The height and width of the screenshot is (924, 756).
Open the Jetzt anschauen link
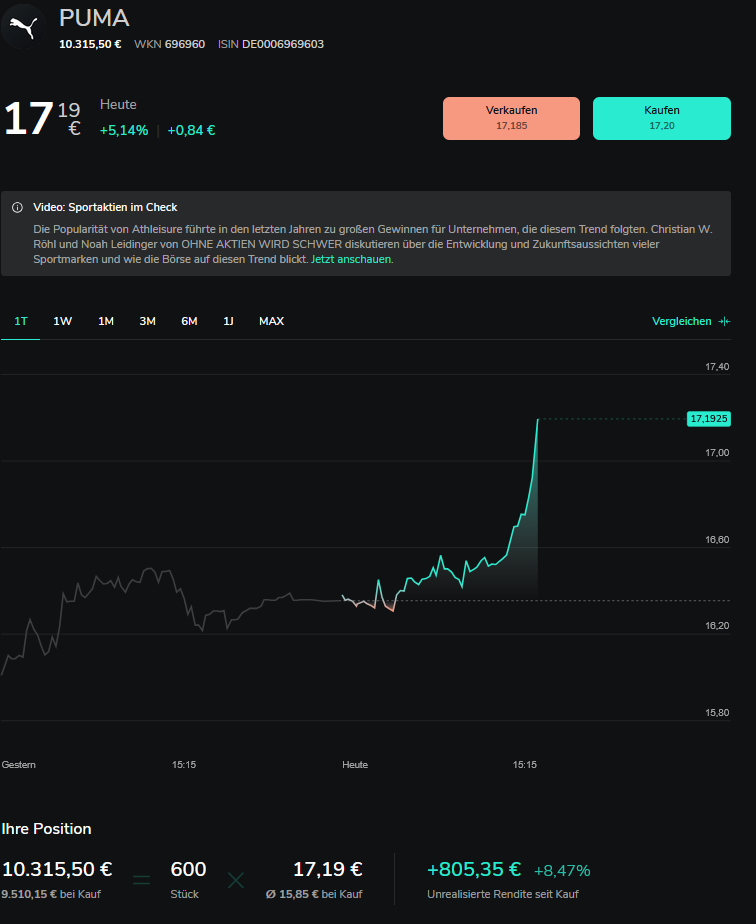[352, 259]
